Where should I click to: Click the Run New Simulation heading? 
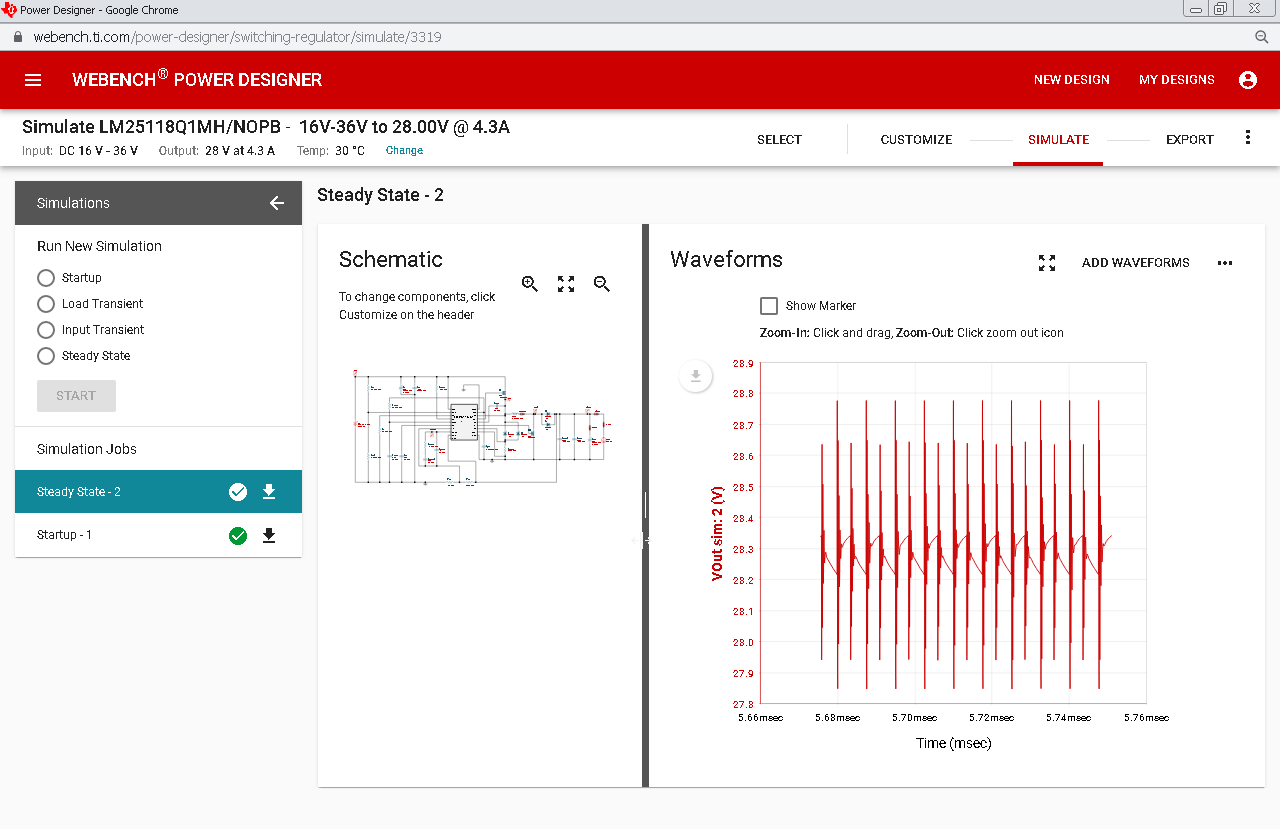tap(99, 246)
